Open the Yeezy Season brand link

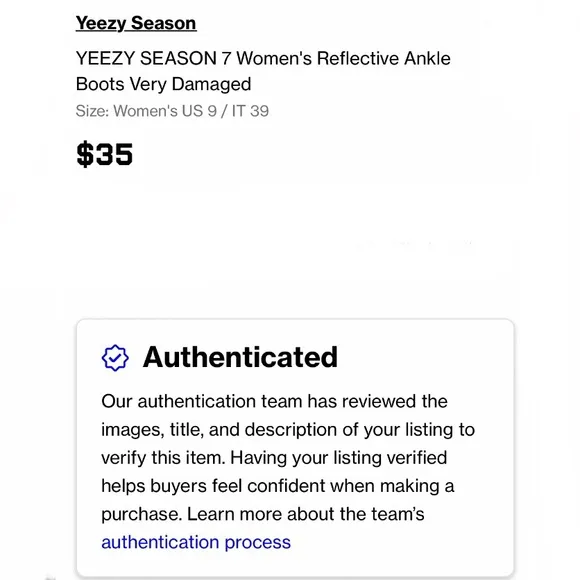(x=136, y=23)
